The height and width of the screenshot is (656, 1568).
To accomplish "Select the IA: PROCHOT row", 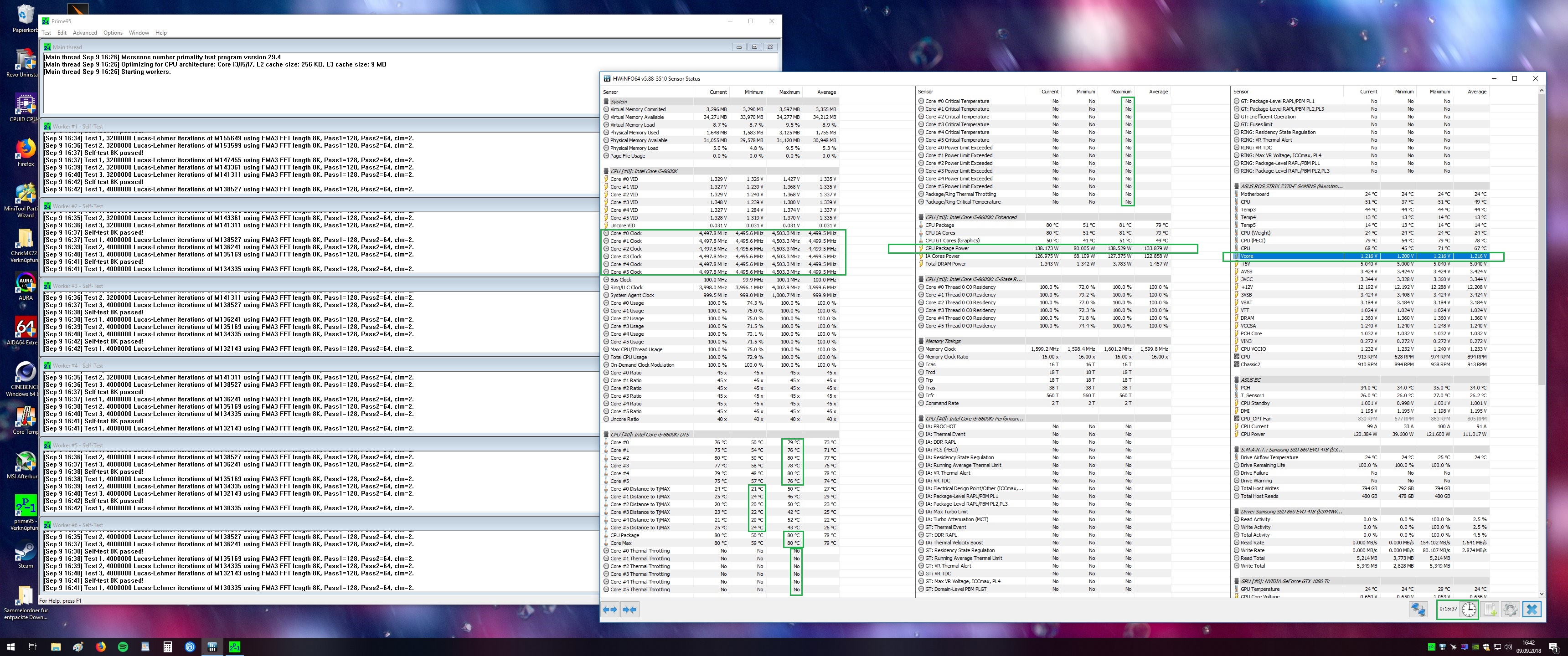I will point(1043,426).
